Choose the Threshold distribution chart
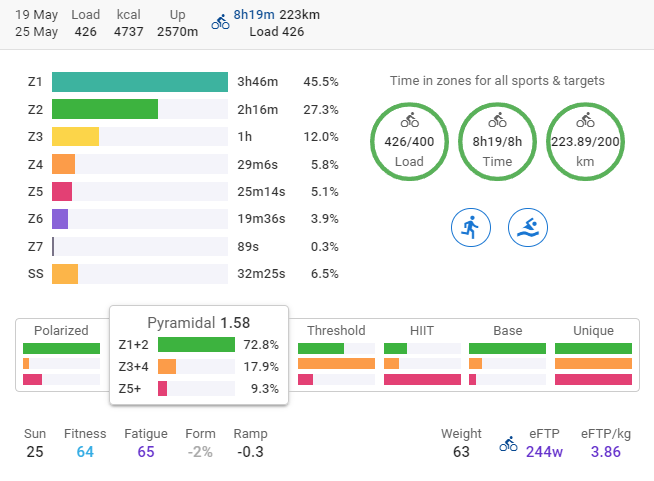654x481 pixels. coord(336,355)
